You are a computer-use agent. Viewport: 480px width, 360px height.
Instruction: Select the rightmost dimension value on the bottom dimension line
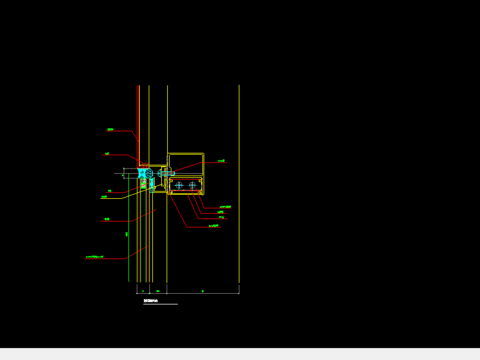coord(203,291)
